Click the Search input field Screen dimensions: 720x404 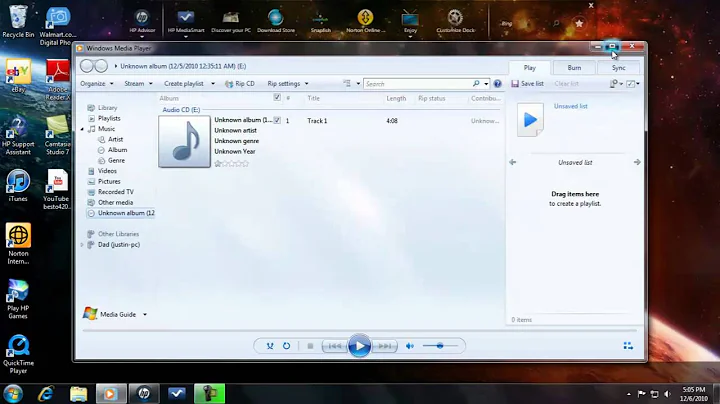click(x=417, y=84)
